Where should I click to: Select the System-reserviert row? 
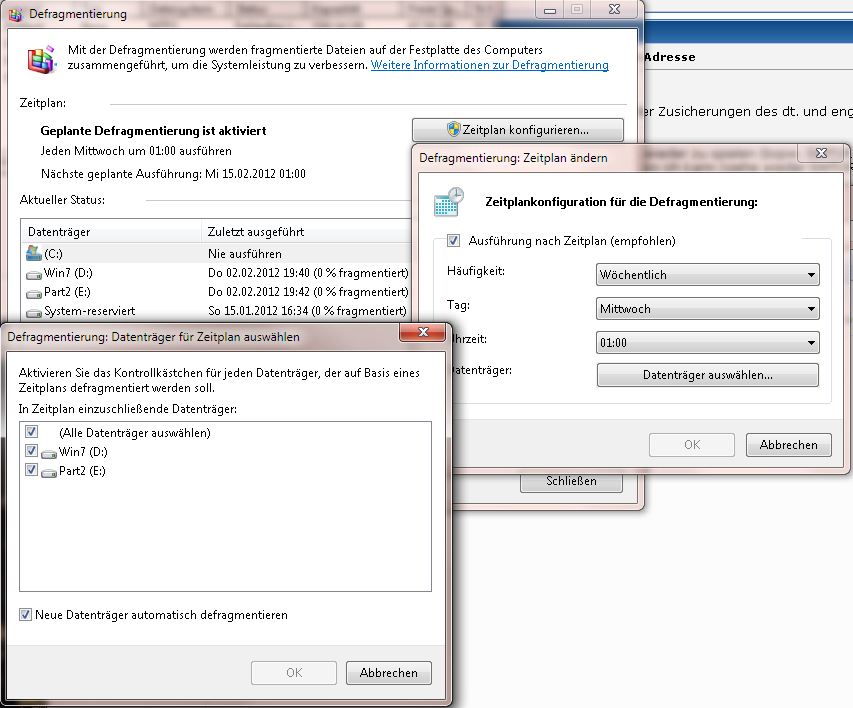(x=216, y=311)
